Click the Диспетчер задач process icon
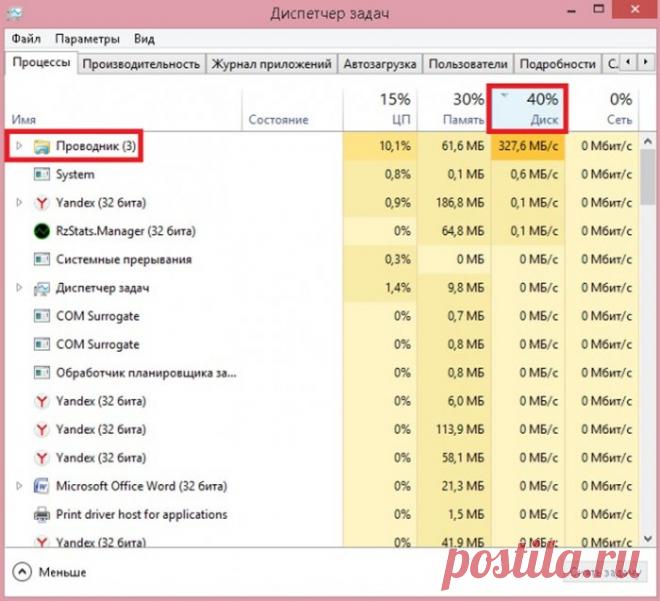This screenshot has width=660, height=601. coord(42,288)
